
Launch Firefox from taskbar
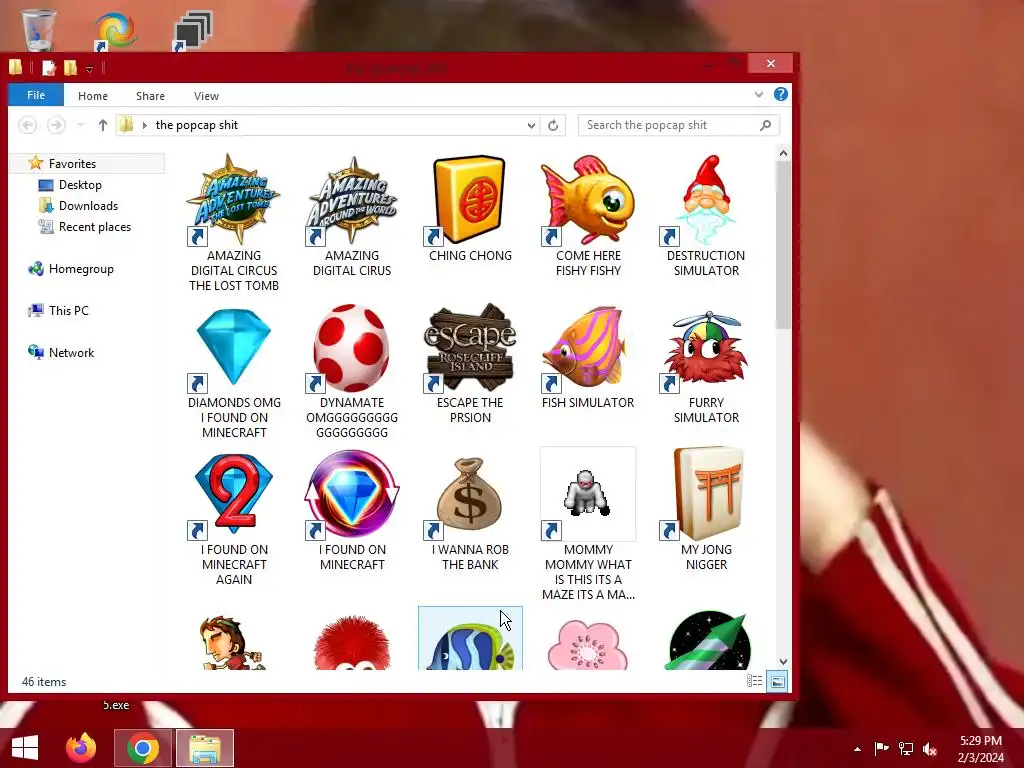click(81, 748)
